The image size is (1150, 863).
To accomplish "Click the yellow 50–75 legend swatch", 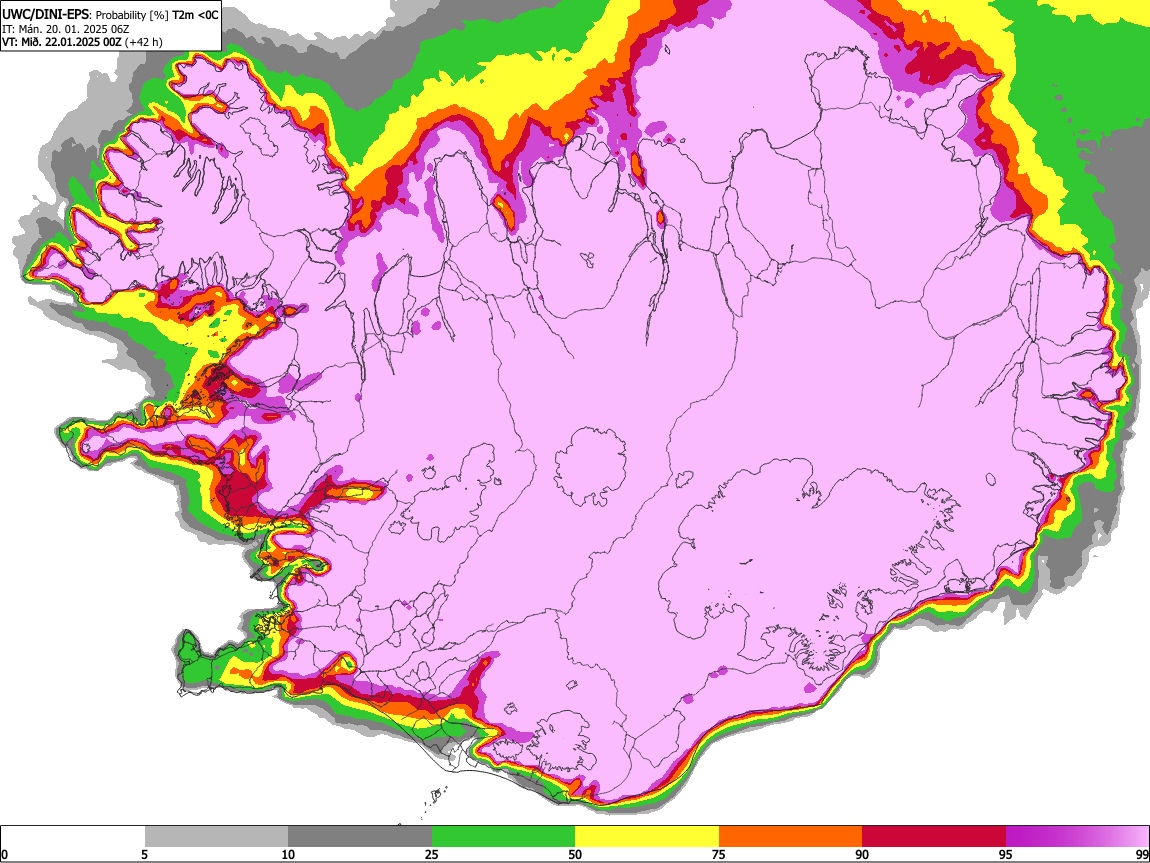I will pos(647,836).
